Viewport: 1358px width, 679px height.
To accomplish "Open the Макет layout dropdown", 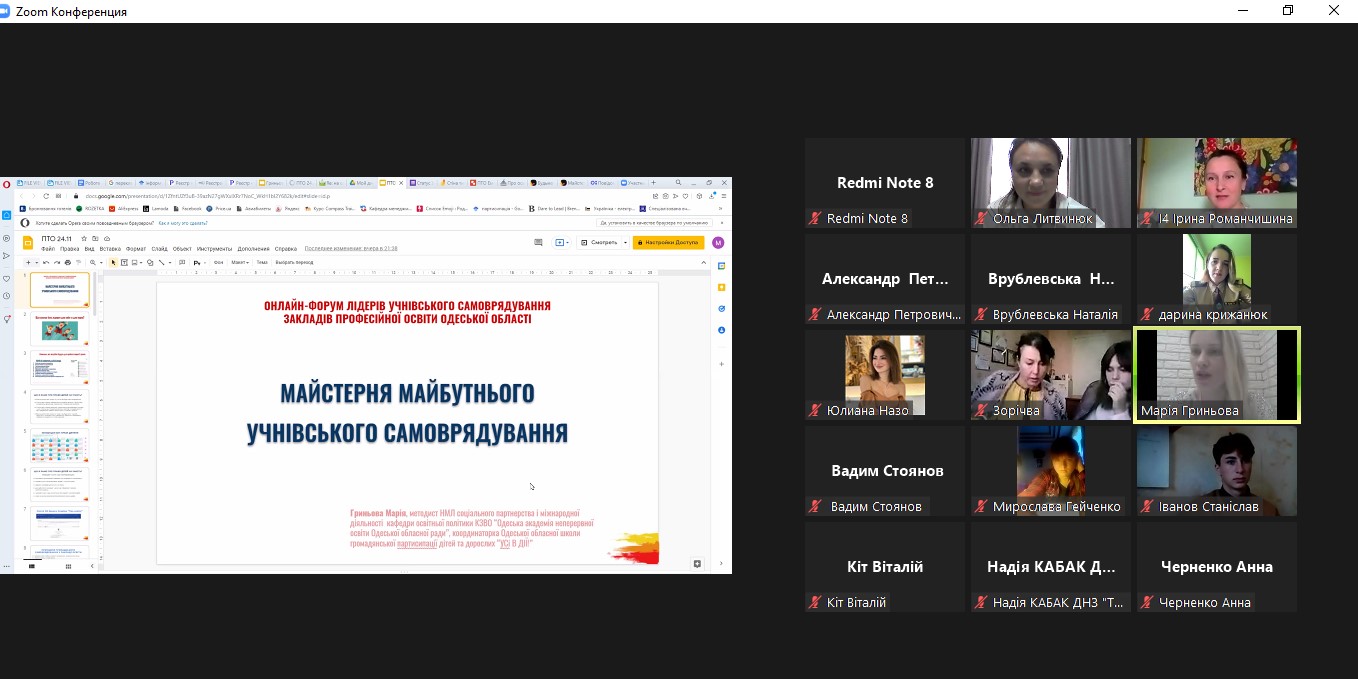I will (240, 263).
